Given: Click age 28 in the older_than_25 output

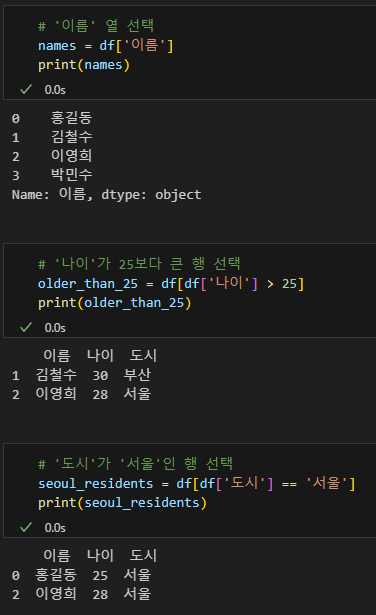Looking at the screenshot, I should pos(100,394).
